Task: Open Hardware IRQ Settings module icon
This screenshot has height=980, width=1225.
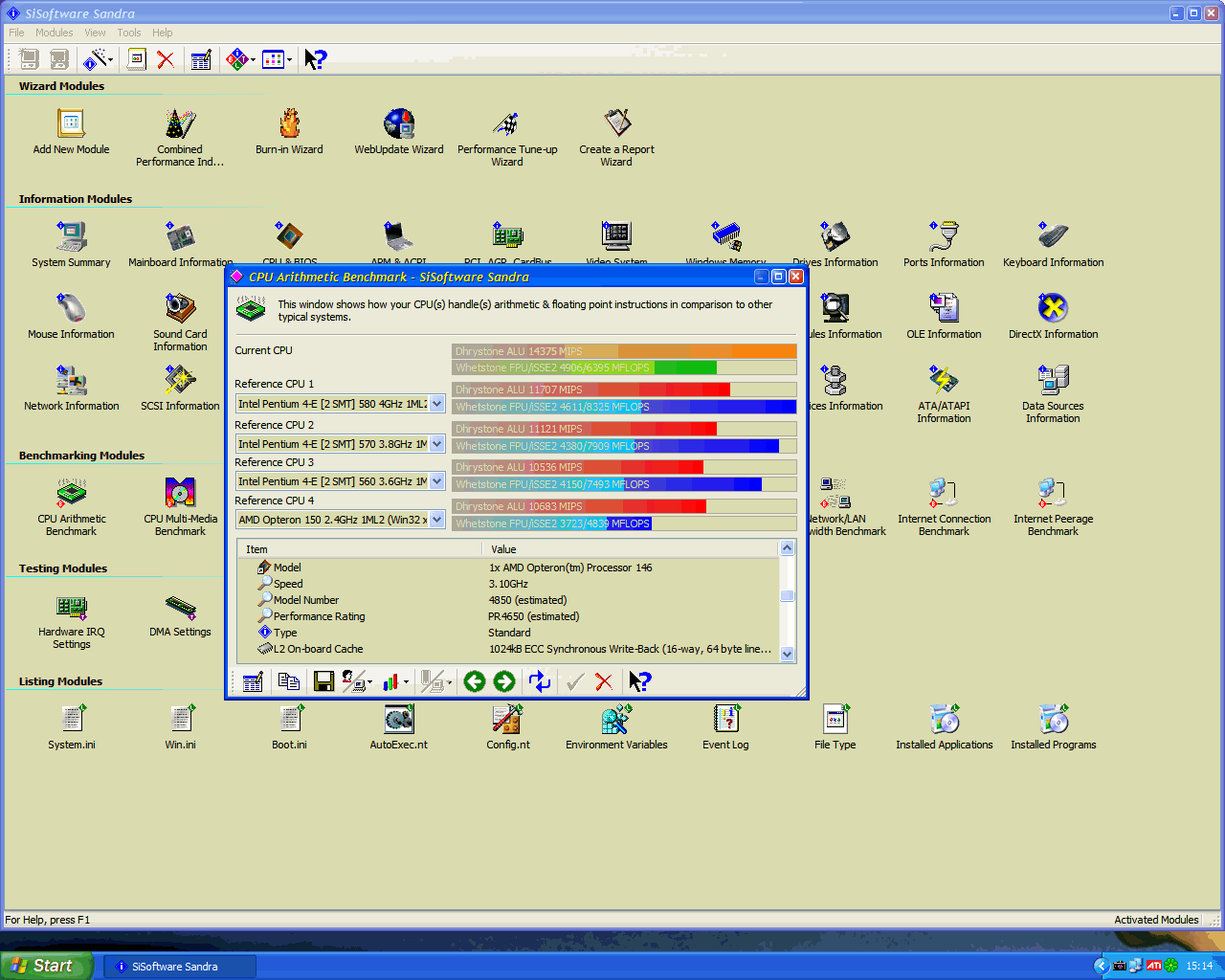Action: click(x=71, y=606)
